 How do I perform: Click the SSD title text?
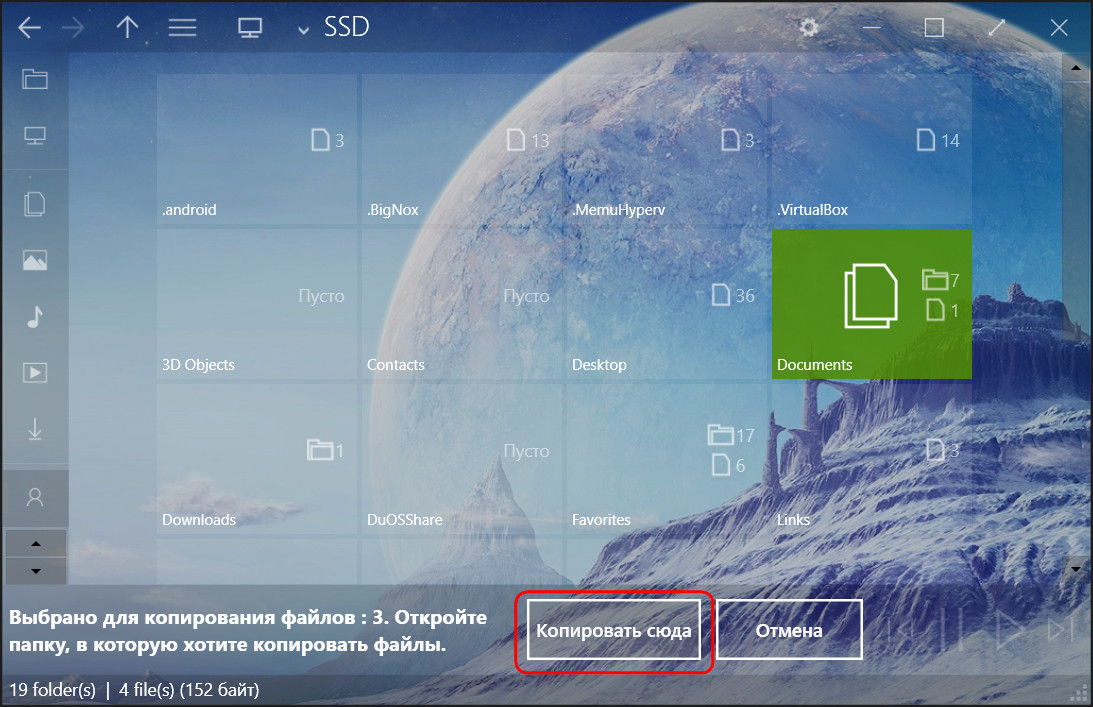(x=346, y=27)
